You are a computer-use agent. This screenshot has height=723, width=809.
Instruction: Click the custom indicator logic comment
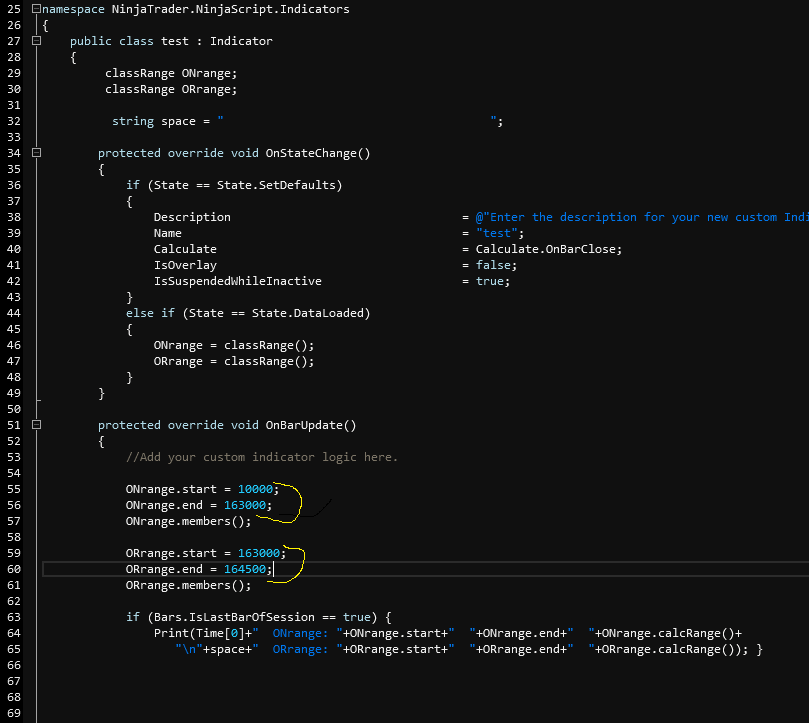click(x=262, y=457)
